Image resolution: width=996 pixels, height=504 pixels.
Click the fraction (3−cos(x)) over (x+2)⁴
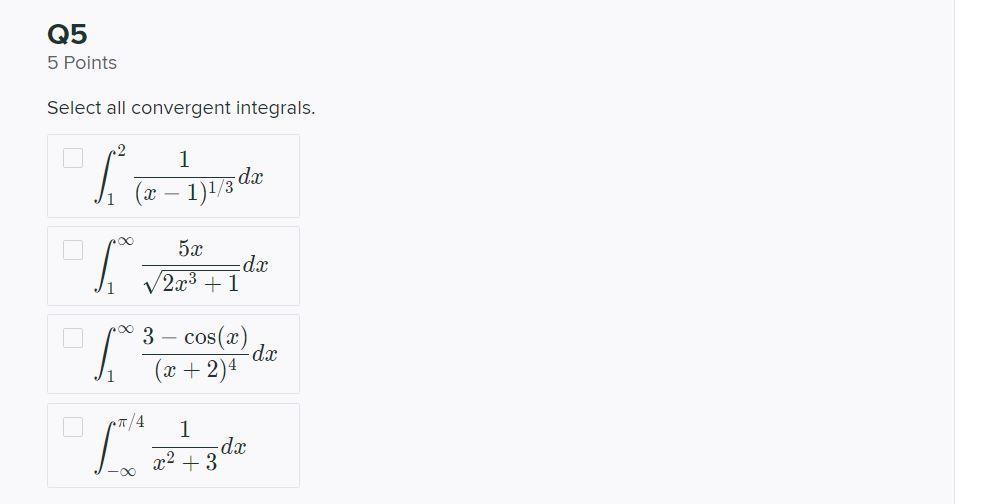click(x=195, y=353)
